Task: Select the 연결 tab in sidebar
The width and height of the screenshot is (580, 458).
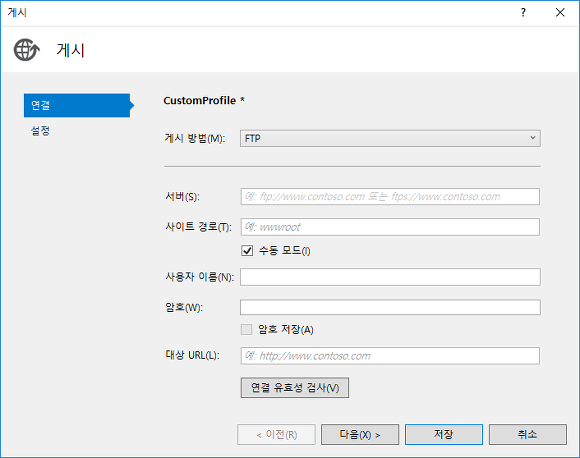Action: [77, 105]
